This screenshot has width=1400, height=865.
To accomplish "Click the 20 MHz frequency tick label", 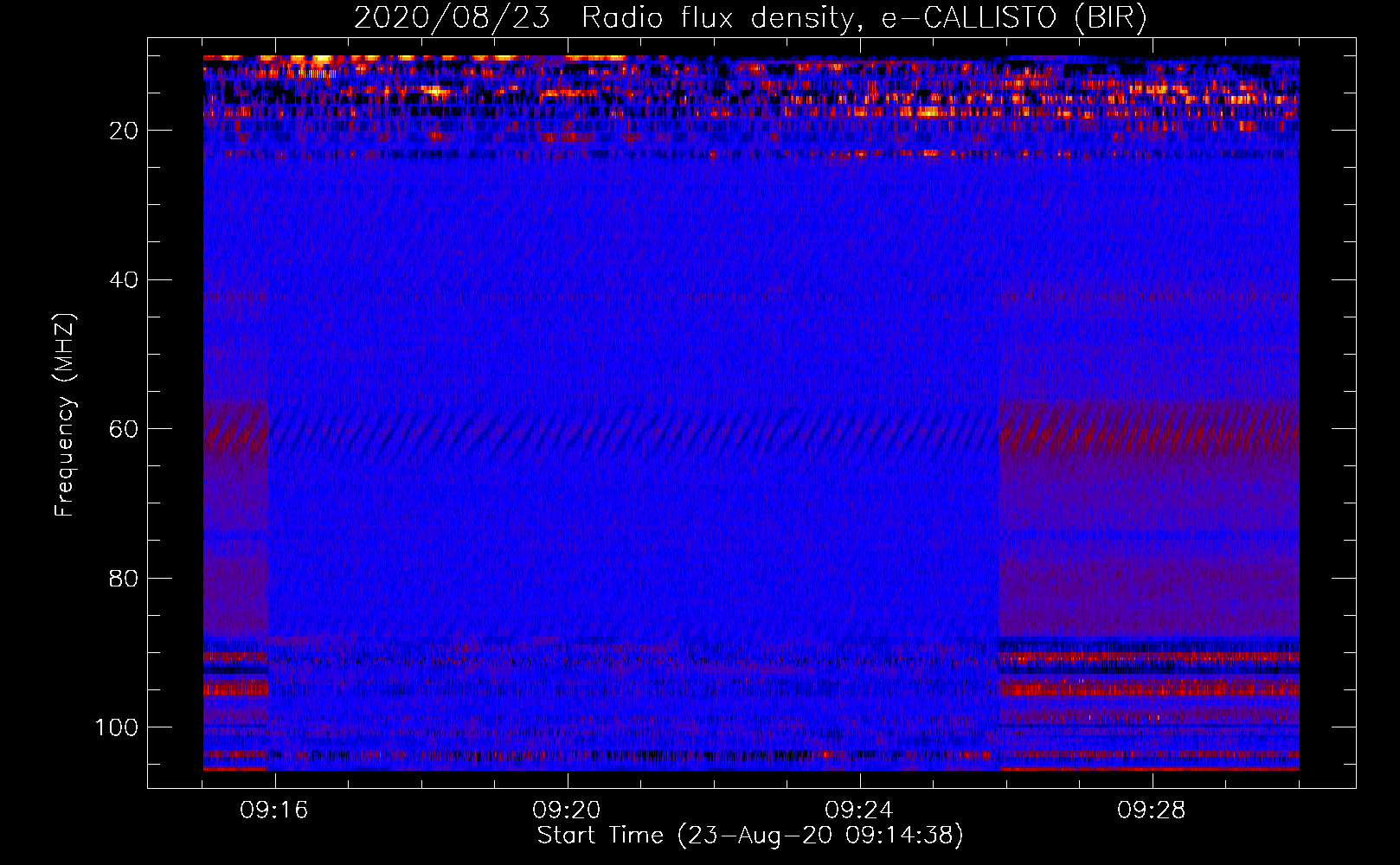I will tap(124, 131).
